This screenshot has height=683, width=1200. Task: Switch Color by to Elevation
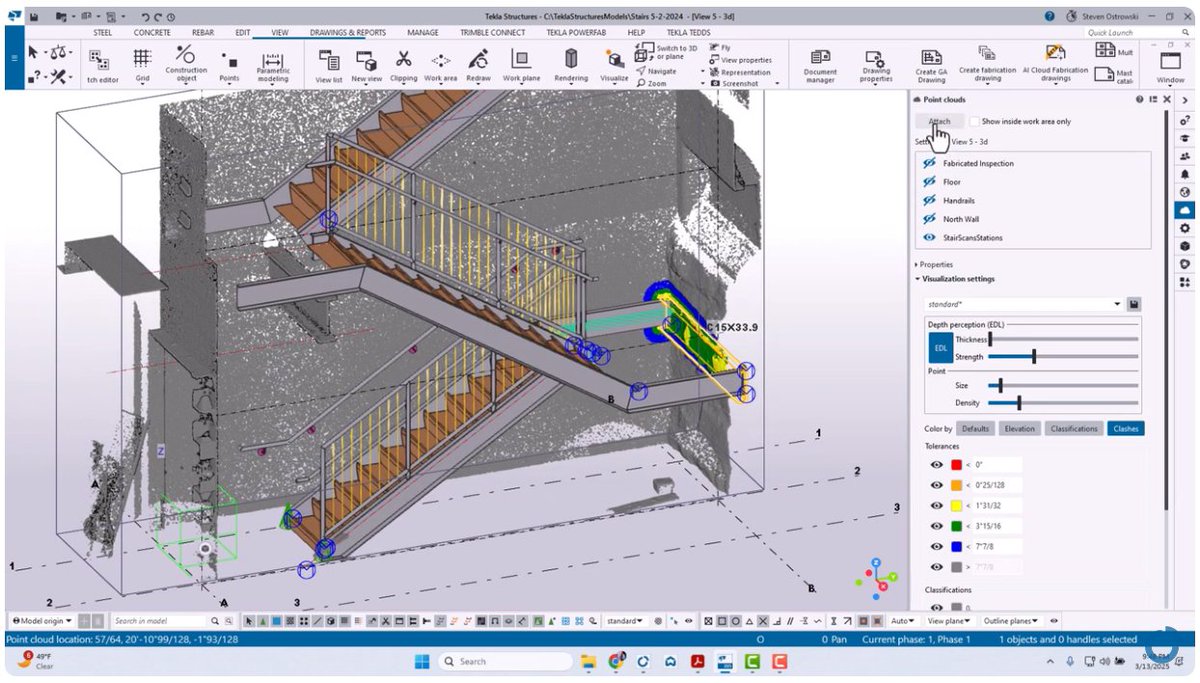[1019, 428]
